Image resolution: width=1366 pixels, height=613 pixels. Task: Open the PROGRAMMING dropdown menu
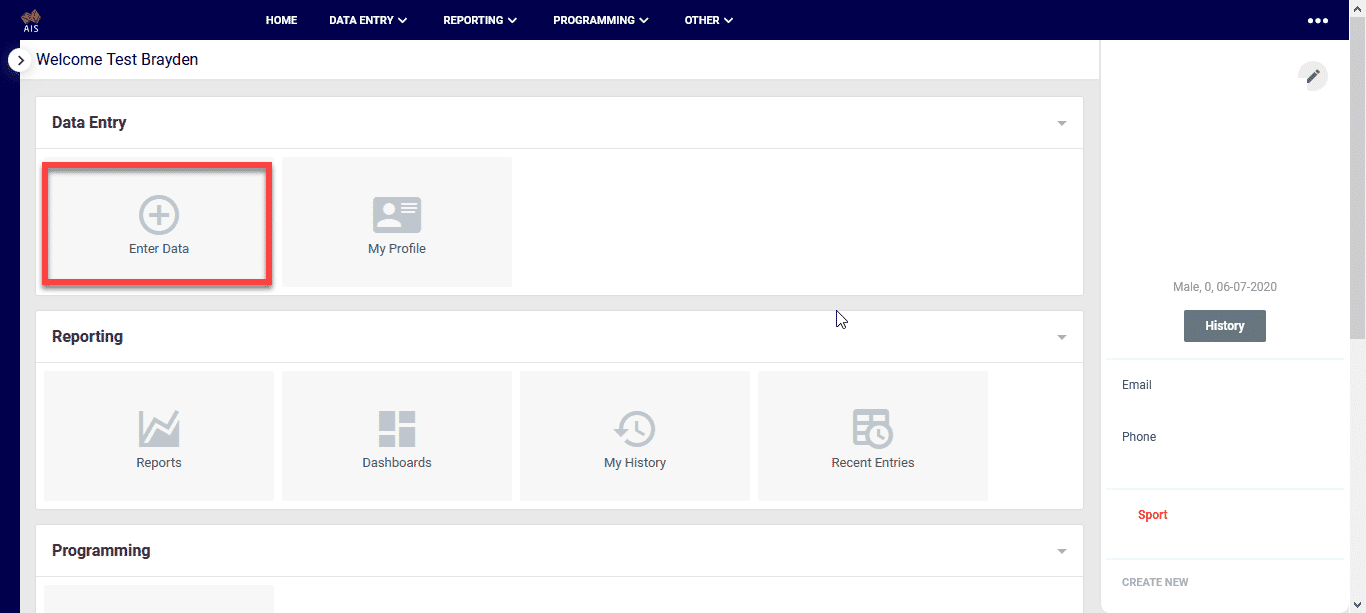601,20
